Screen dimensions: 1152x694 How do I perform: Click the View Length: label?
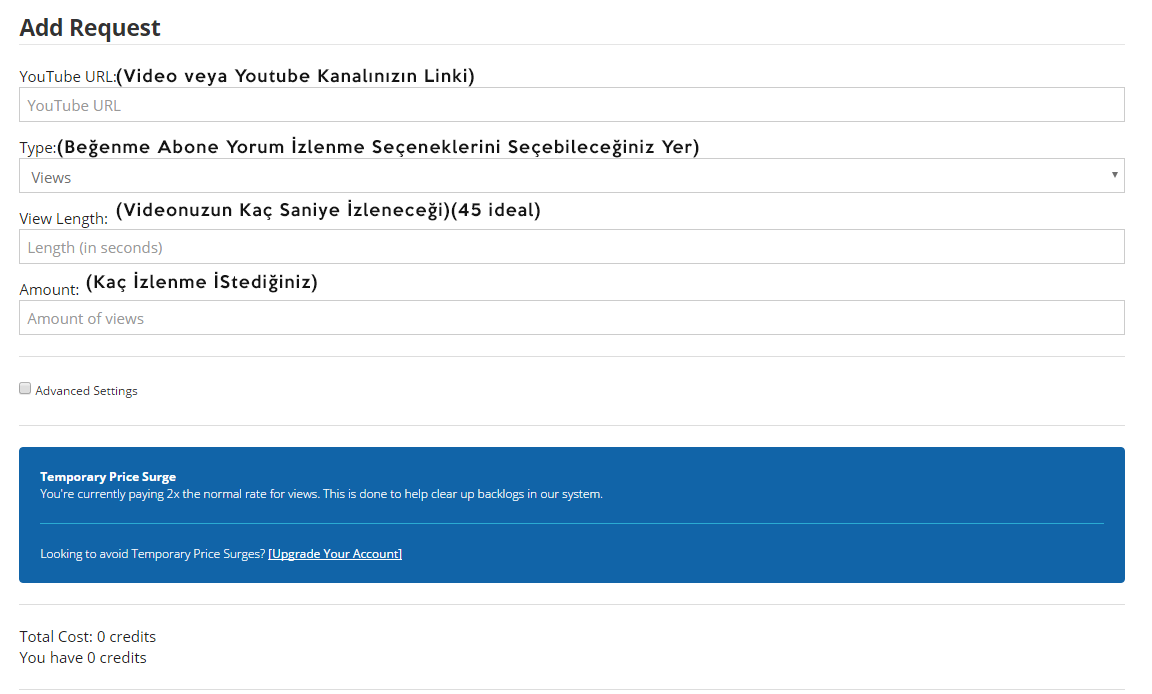[63, 219]
